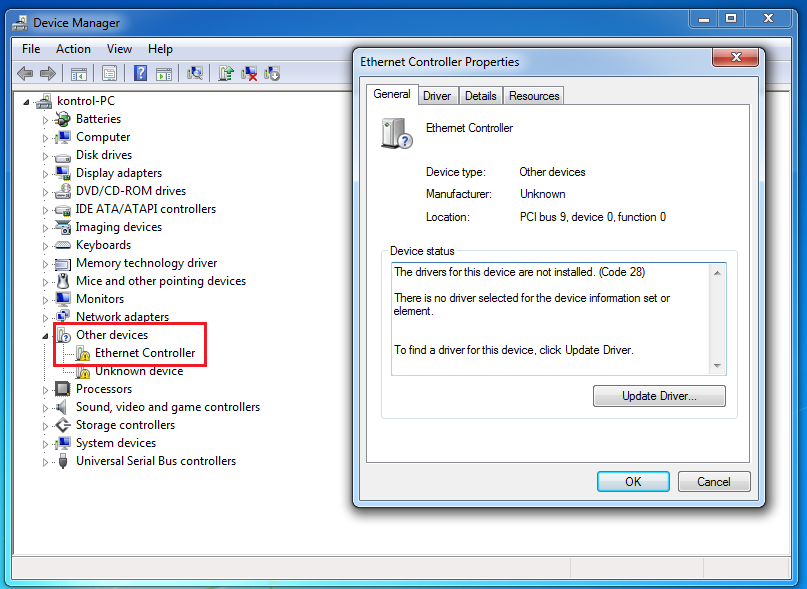Select the Keyboards category icon
Viewport: 807px width, 589px height.
click(62, 245)
